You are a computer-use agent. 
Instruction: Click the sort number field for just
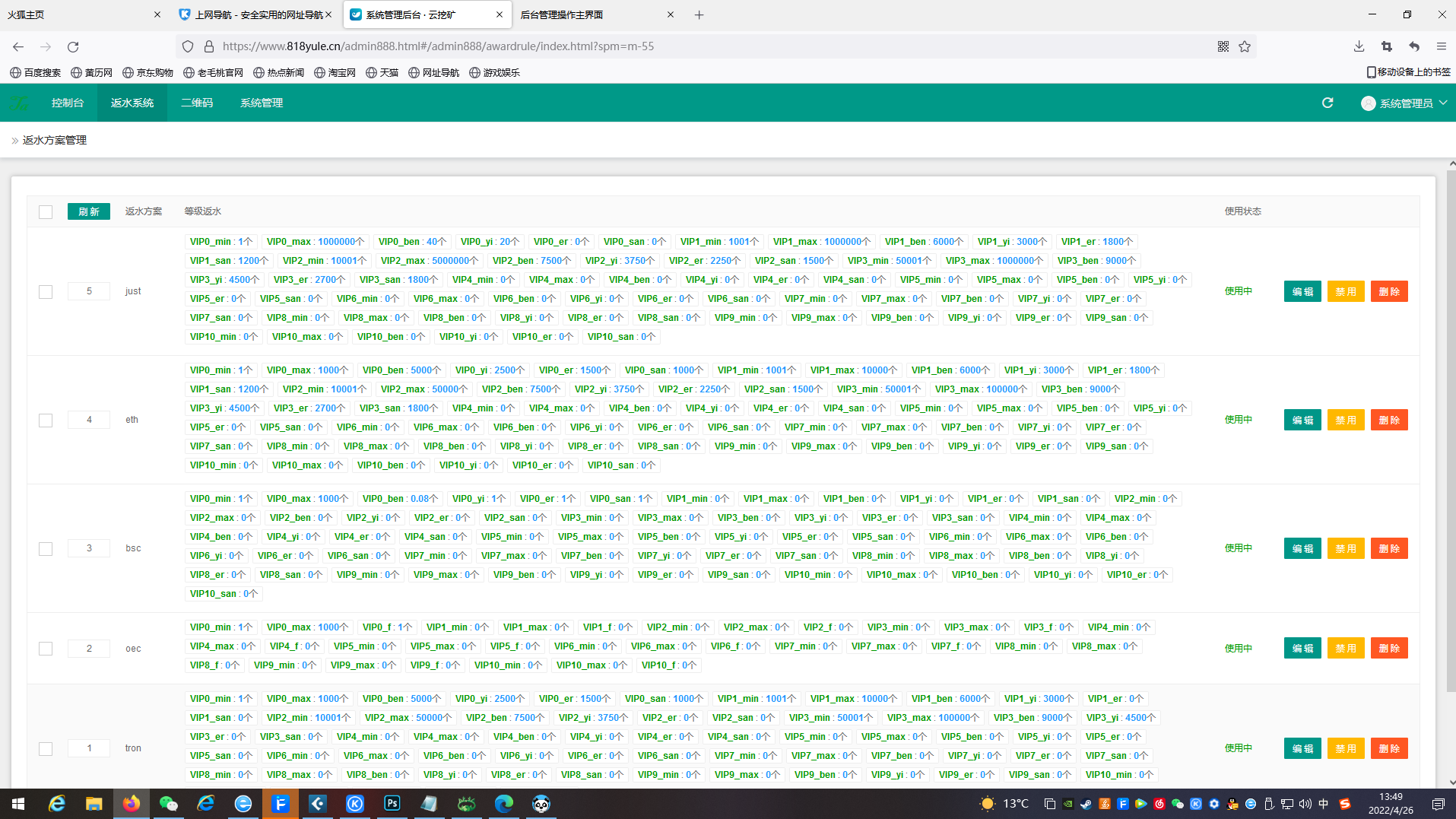click(x=89, y=291)
